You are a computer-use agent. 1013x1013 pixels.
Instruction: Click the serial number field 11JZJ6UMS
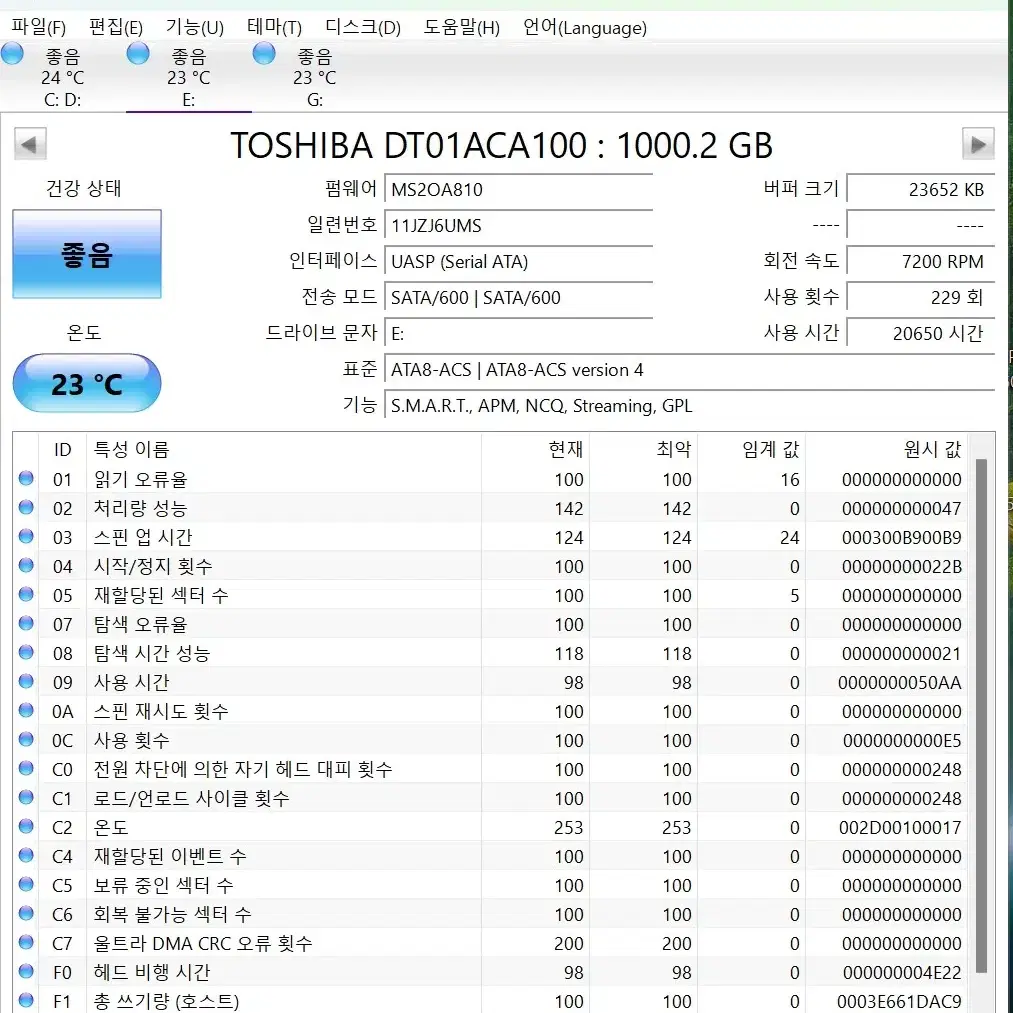click(518, 226)
